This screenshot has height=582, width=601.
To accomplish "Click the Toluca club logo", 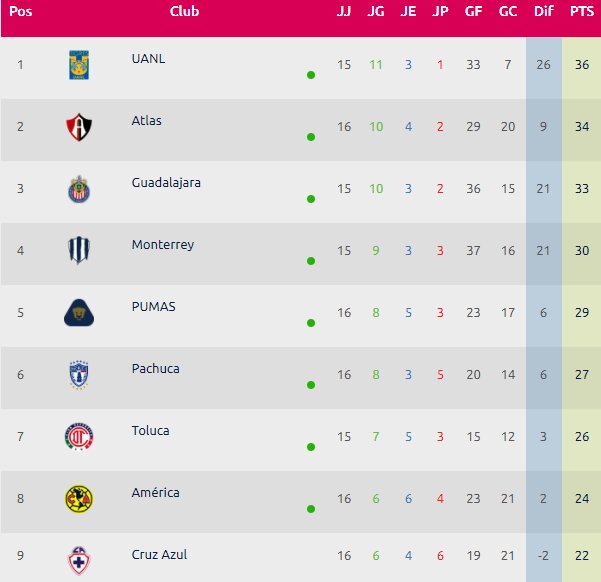I will pyautogui.click(x=79, y=436).
